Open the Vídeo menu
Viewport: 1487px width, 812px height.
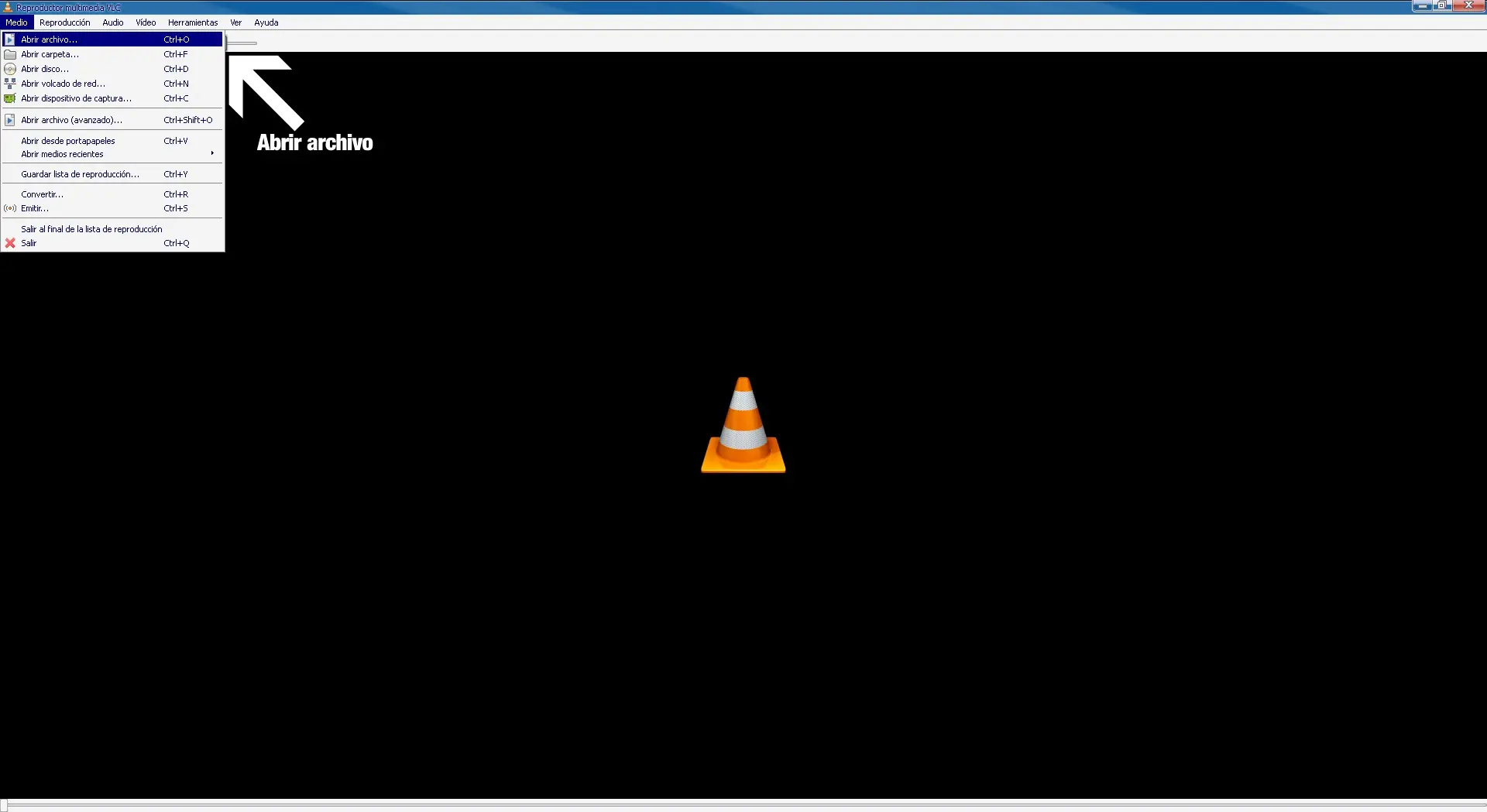(x=146, y=22)
